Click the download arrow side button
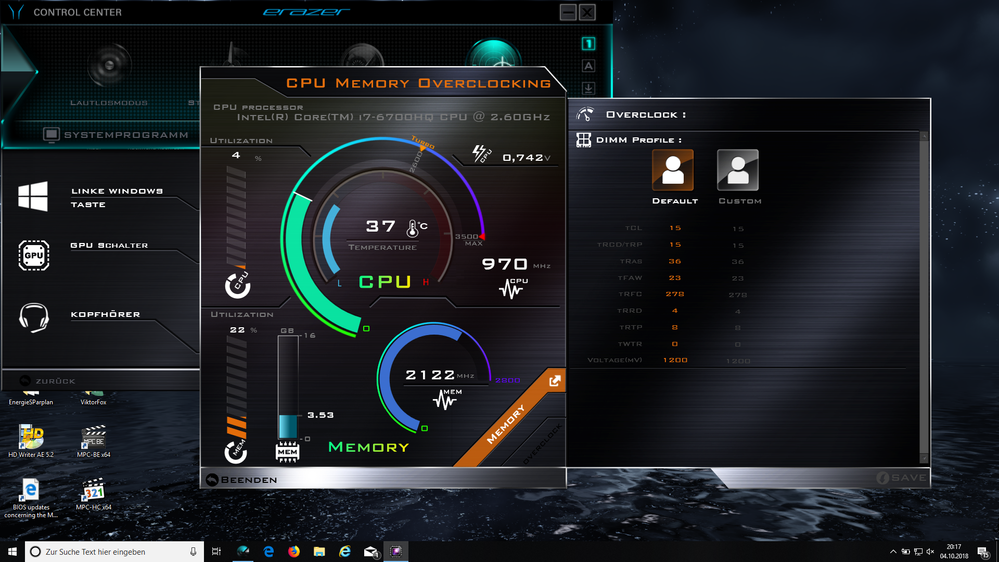Image resolution: width=999 pixels, height=562 pixels. pyautogui.click(x=589, y=88)
